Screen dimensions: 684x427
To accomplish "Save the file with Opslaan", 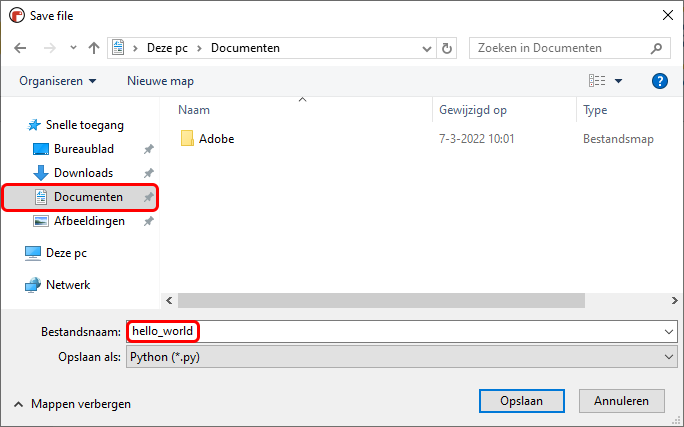I will click(x=522, y=401).
